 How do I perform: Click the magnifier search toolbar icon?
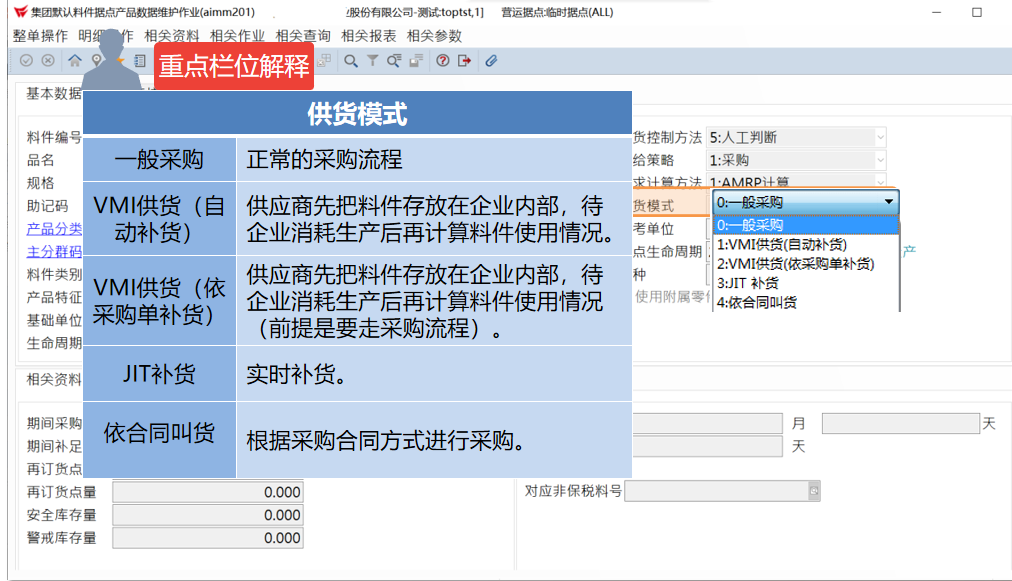click(350, 61)
